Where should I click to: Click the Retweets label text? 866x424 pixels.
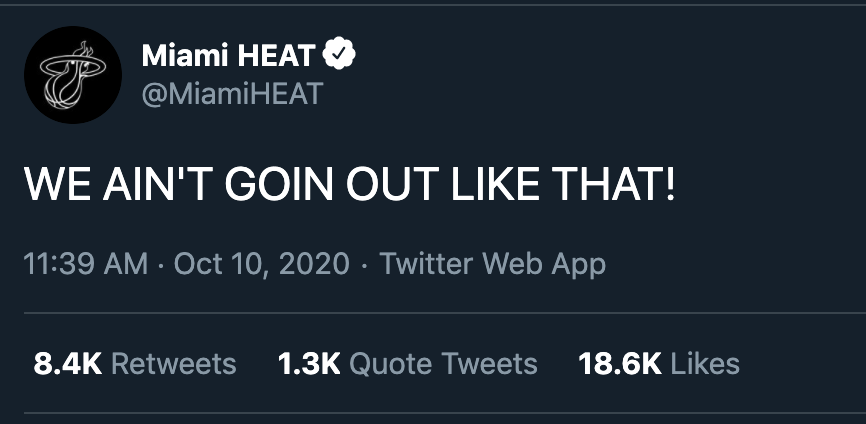click(174, 364)
